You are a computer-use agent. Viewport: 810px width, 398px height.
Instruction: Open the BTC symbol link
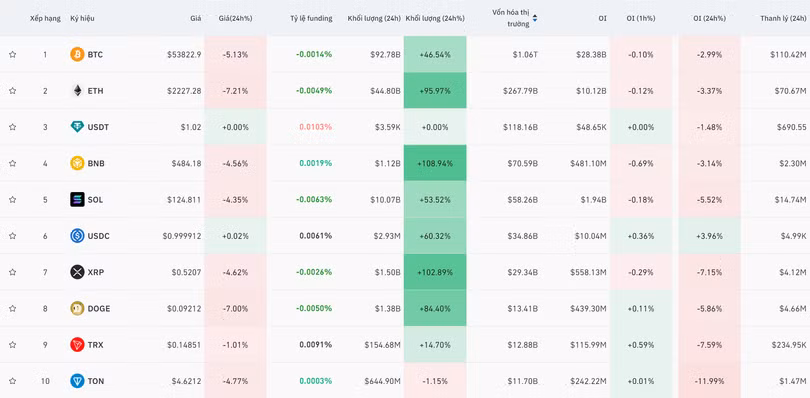coord(95,54)
